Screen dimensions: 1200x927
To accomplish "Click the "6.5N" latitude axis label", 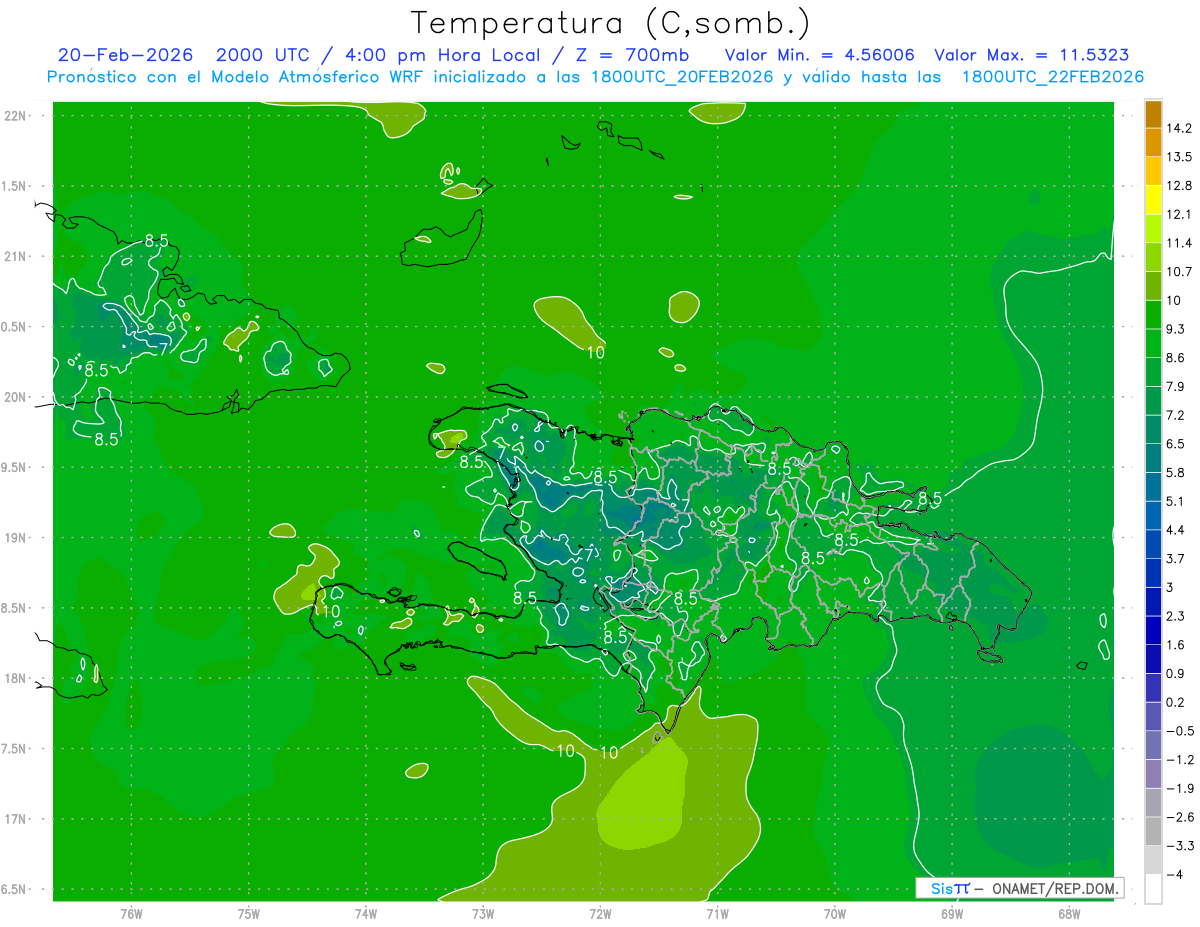I will tap(13, 890).
